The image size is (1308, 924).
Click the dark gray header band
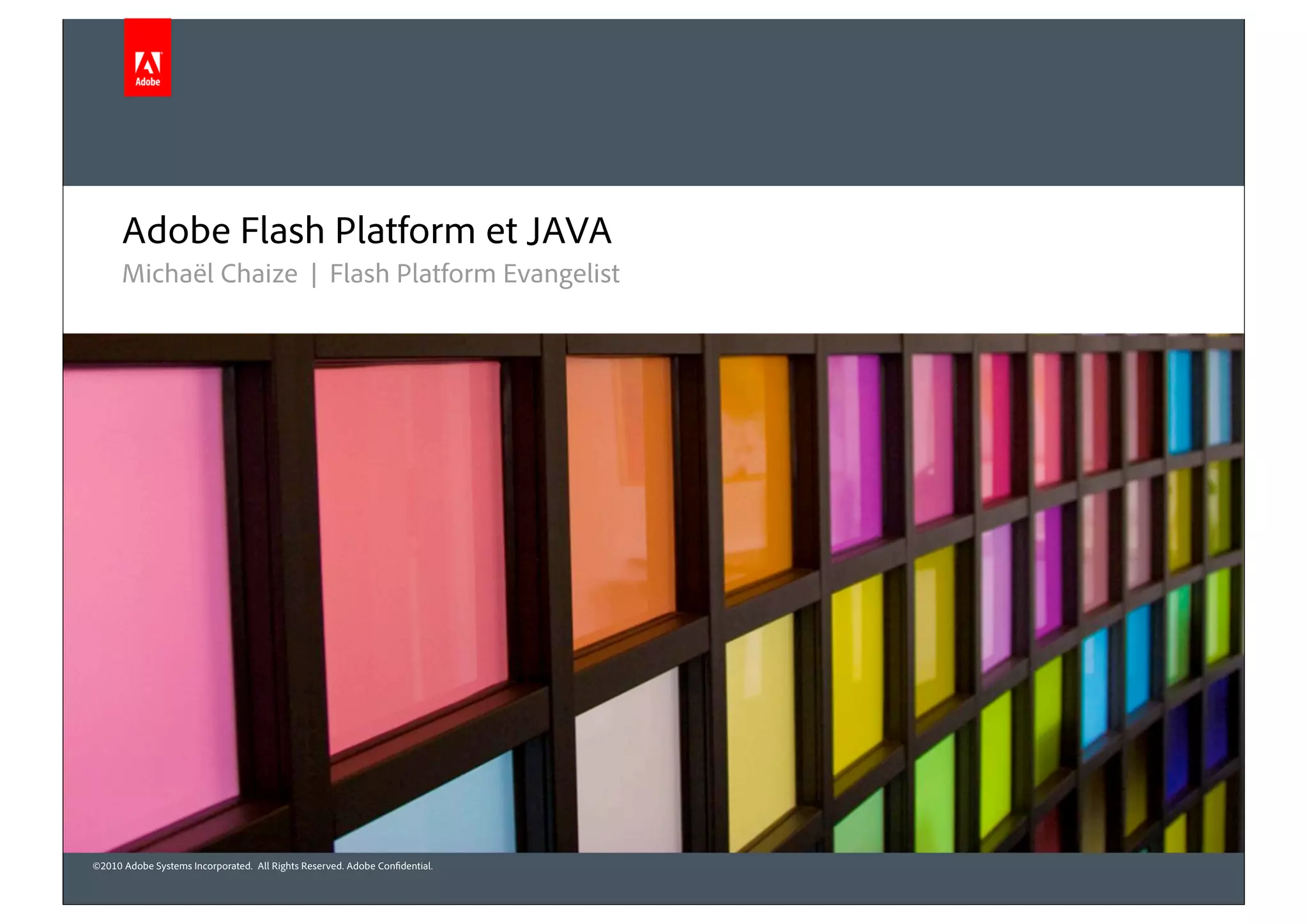click(703, 102)
